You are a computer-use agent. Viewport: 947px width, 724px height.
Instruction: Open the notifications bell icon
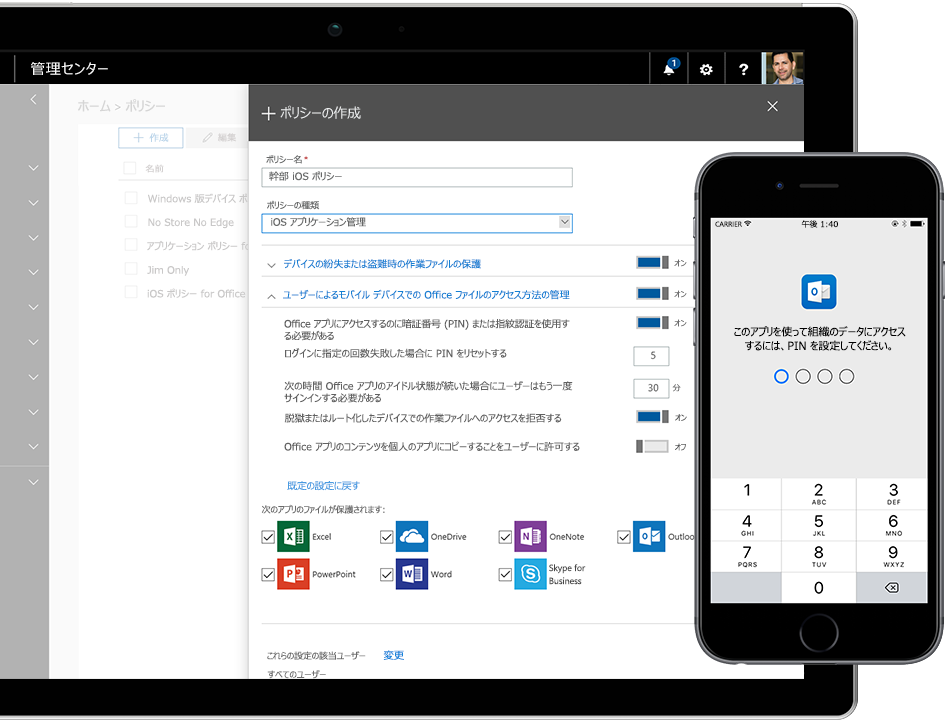670,68
